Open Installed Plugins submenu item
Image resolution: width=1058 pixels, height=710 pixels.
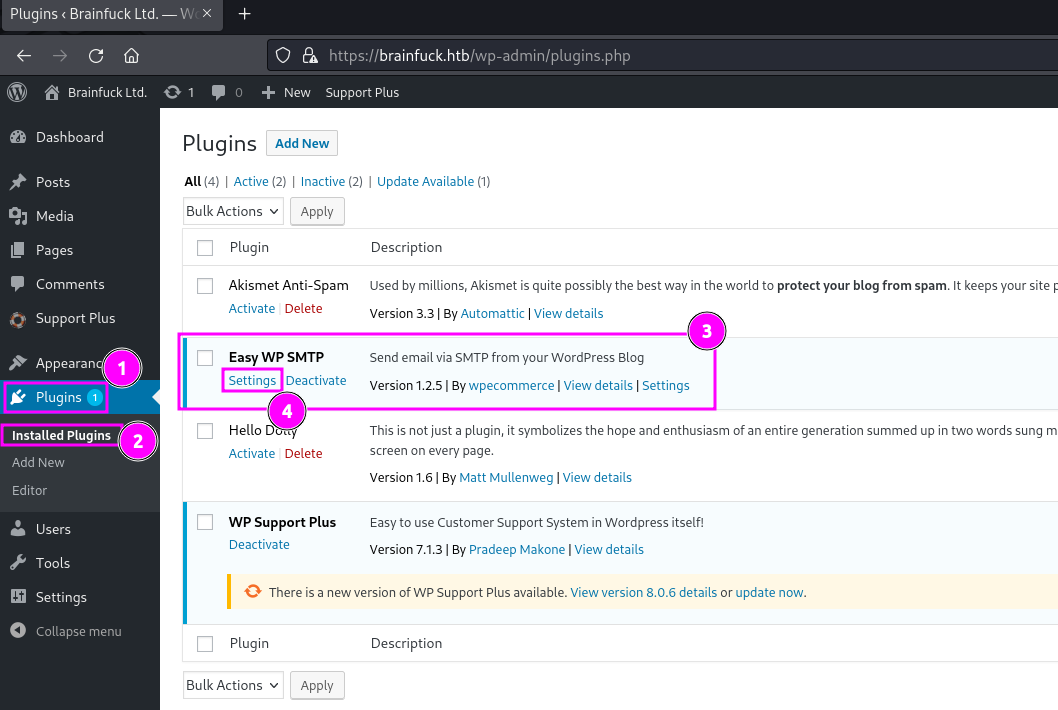(x=61, y=435)
